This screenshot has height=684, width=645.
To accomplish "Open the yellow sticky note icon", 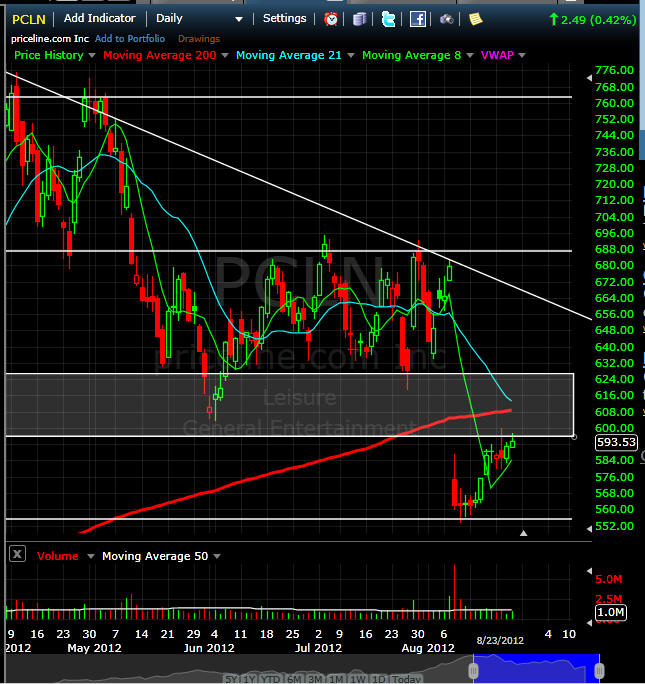I will tap(475, 19).
